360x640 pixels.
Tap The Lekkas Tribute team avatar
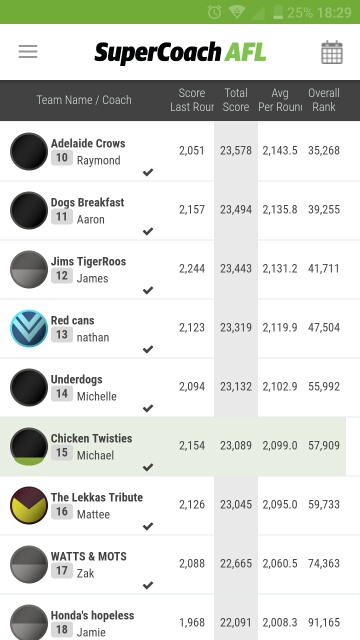pos(29,505)
